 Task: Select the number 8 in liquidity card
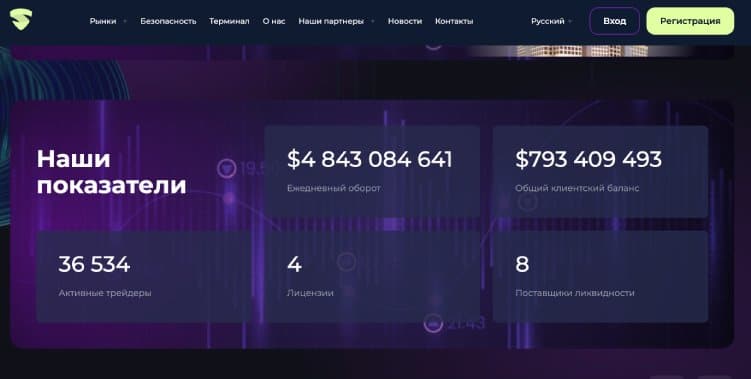click(x=522, y=264)
